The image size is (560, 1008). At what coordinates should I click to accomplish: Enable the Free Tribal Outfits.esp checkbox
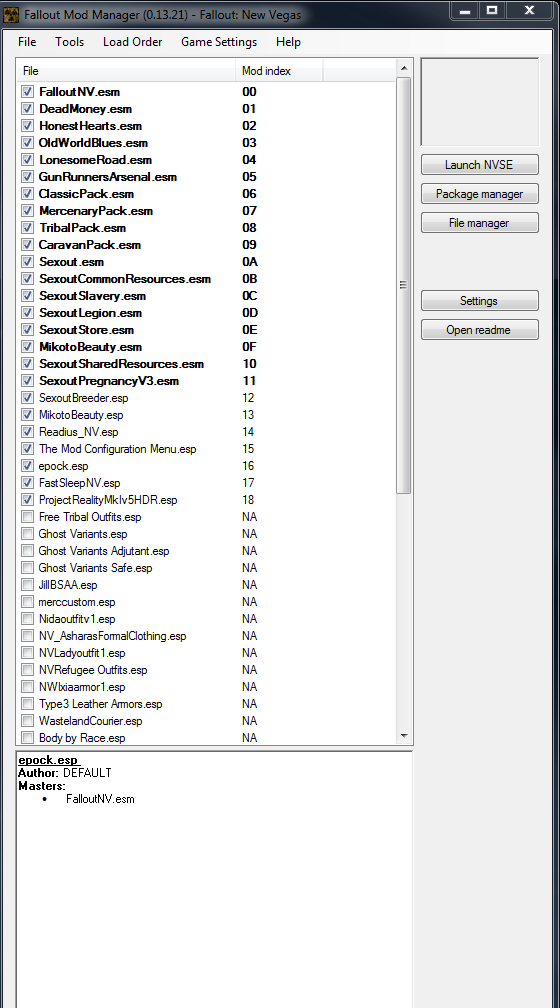(x=28, y=517)
